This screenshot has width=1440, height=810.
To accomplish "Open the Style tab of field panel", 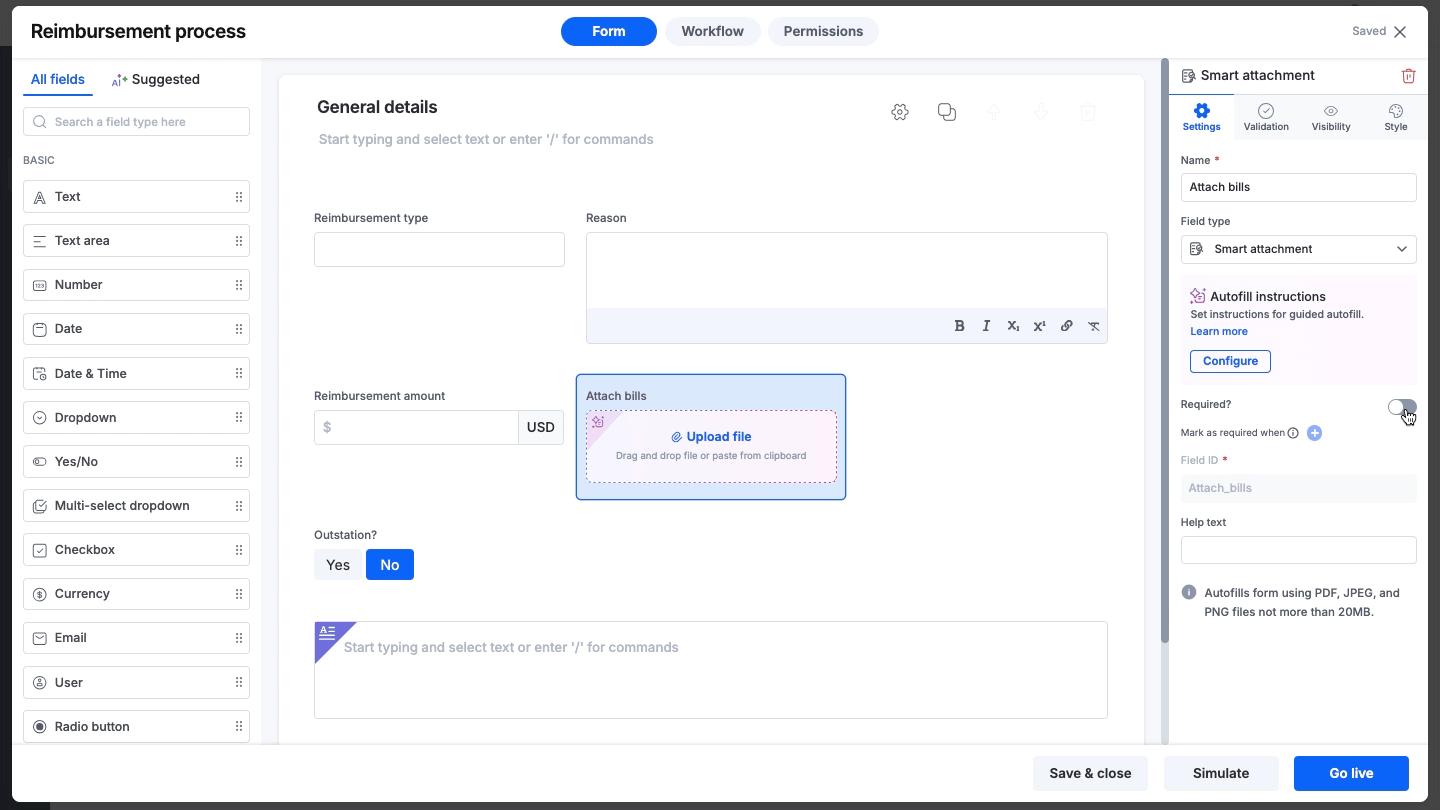I will [1396, 117].
